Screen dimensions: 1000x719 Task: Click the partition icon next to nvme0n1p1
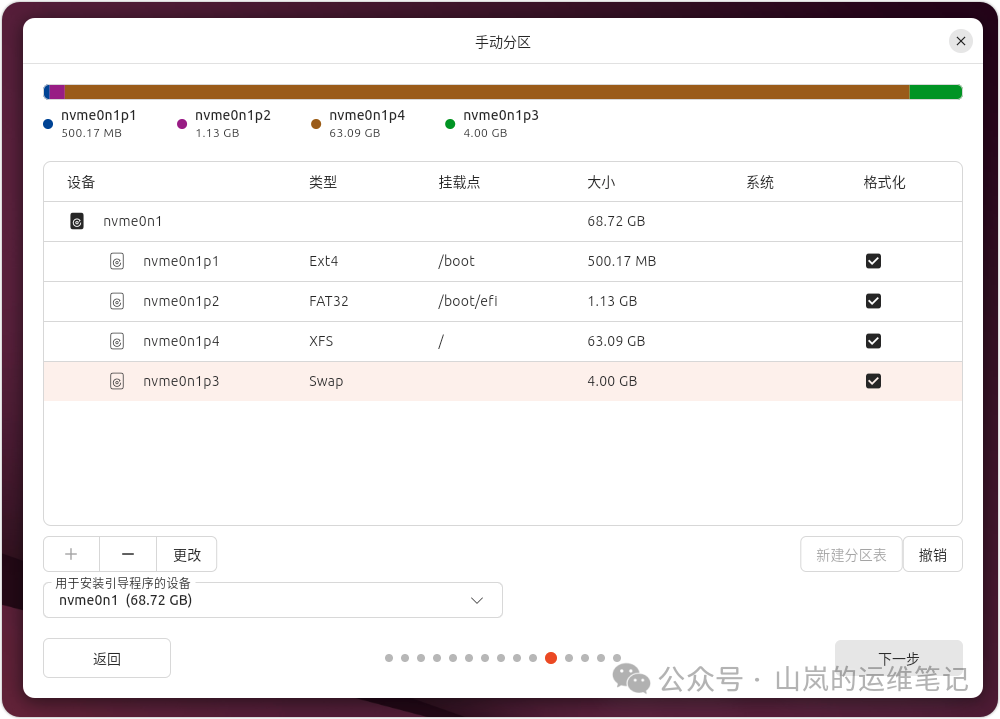tap(117, 261)
